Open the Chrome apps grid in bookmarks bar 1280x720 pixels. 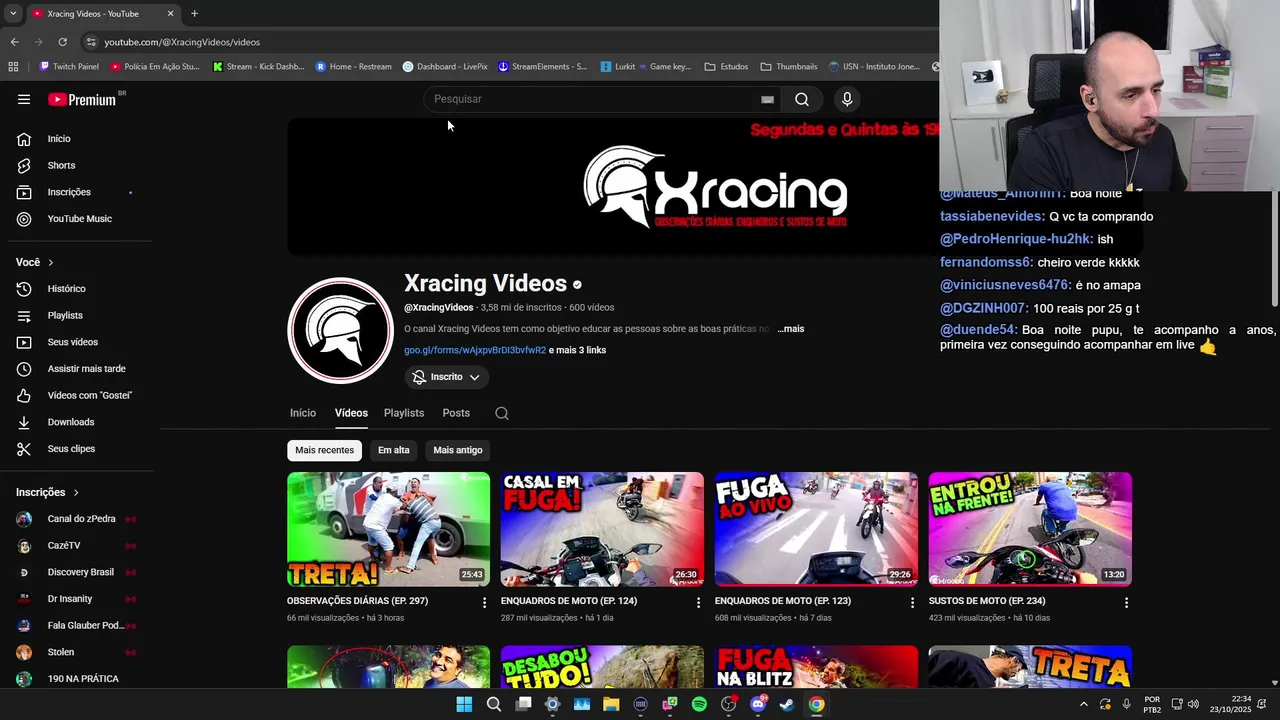(13, 67)
